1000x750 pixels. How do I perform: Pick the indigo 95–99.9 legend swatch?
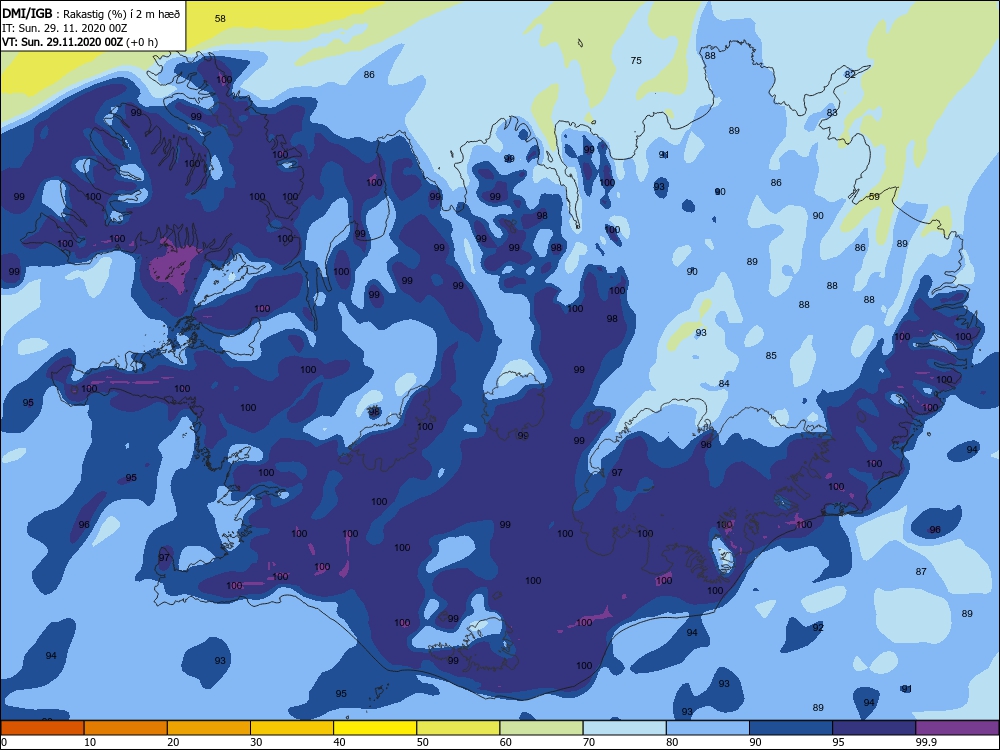click(x=874, y=728)
